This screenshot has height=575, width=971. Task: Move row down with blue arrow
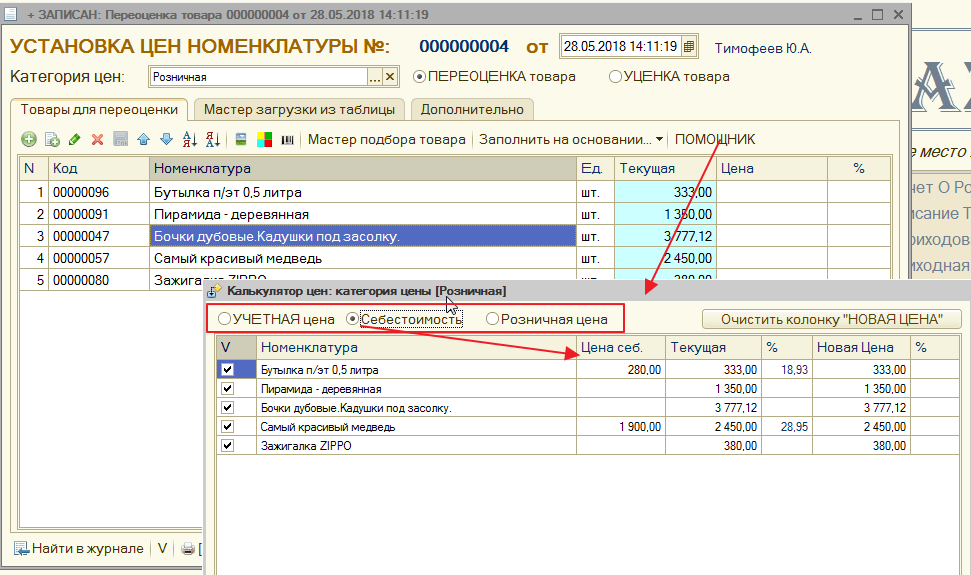tap(166, 139)
